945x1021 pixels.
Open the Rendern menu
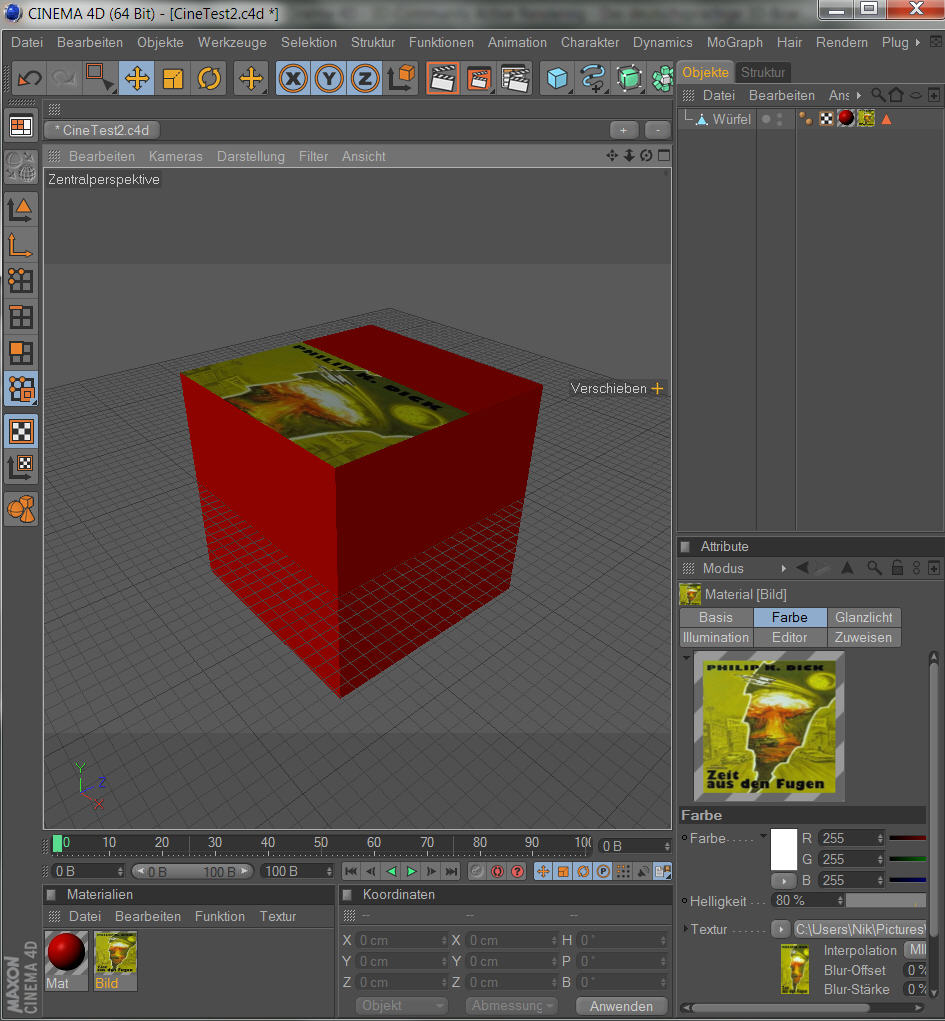pyautogui.click(x=841, y=42)
